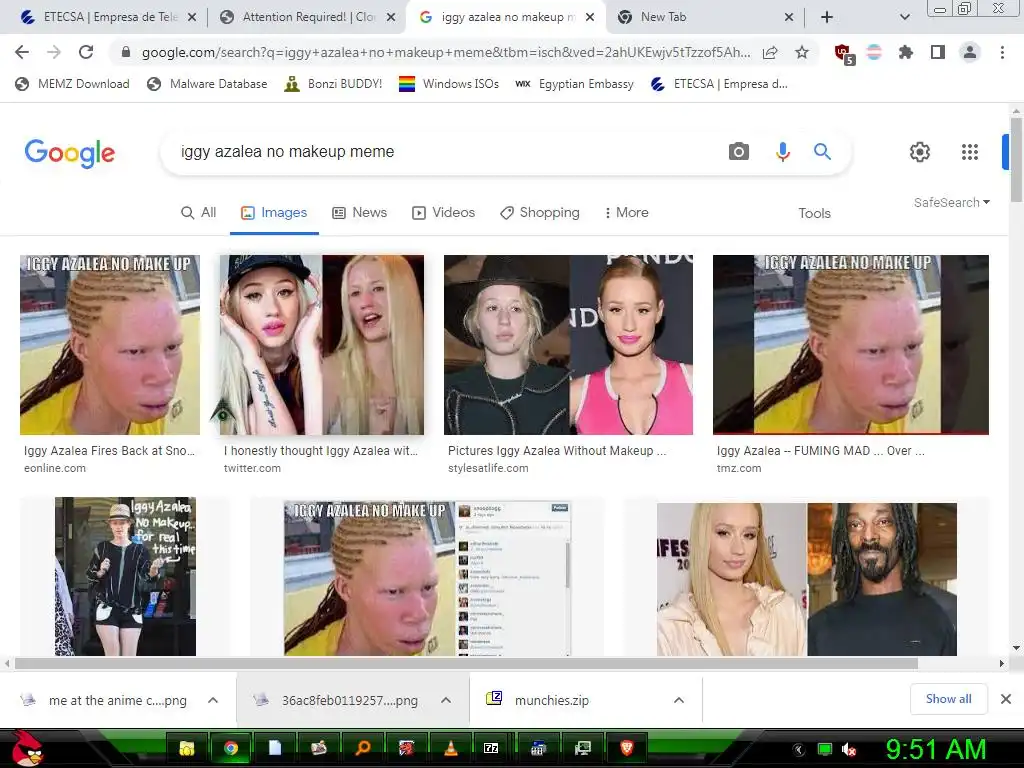Expand the tab search chevron

[904, 17]
